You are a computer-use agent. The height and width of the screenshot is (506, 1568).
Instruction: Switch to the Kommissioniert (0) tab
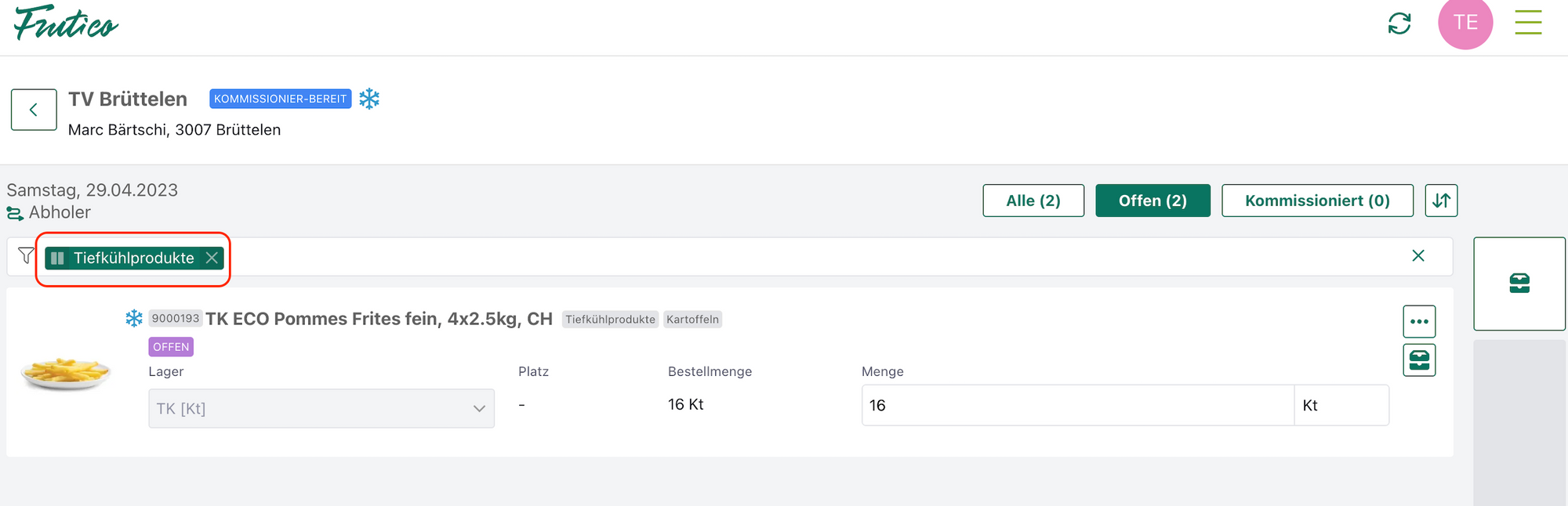point(1317,201)
